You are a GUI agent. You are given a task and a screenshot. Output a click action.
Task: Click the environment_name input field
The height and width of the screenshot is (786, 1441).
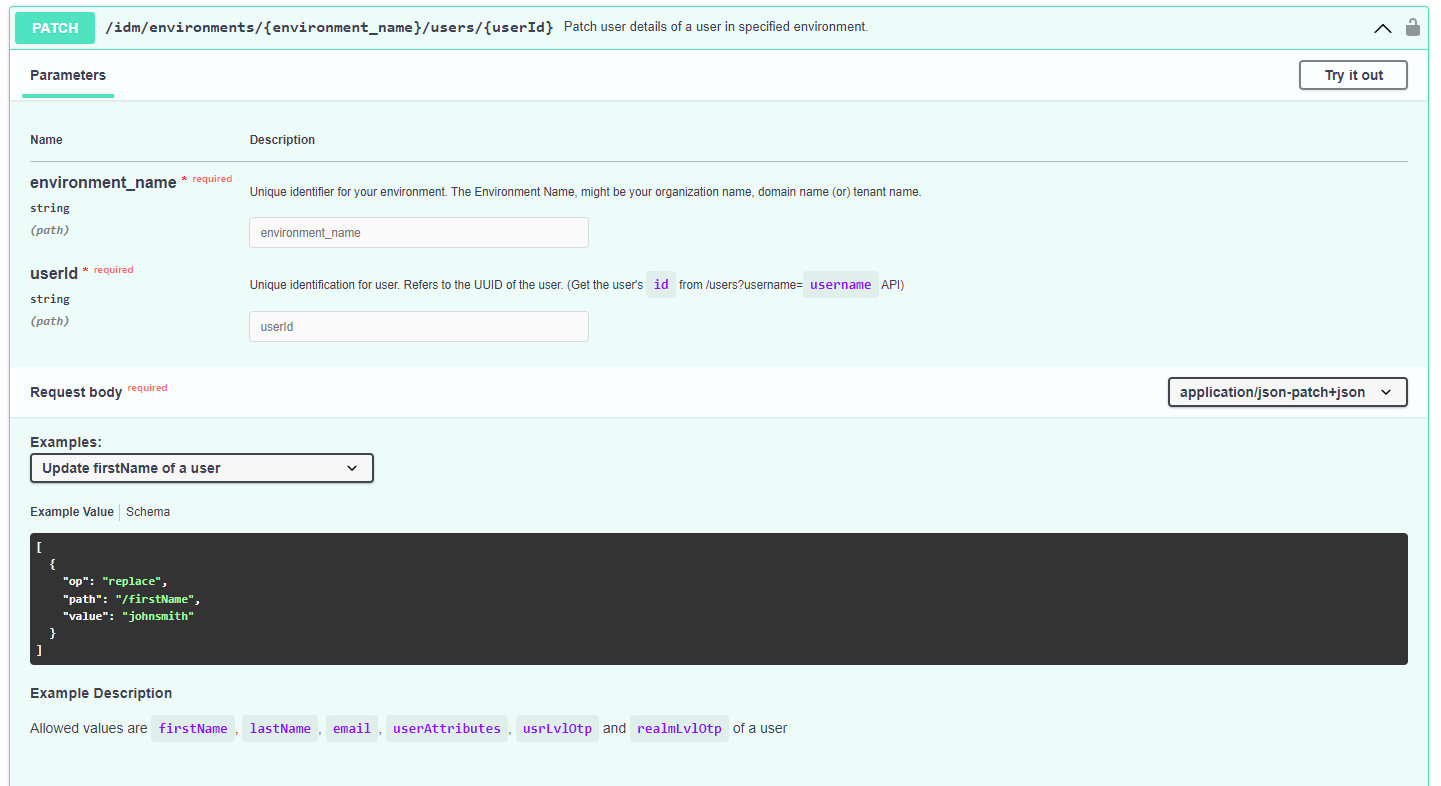click(418, 232)
